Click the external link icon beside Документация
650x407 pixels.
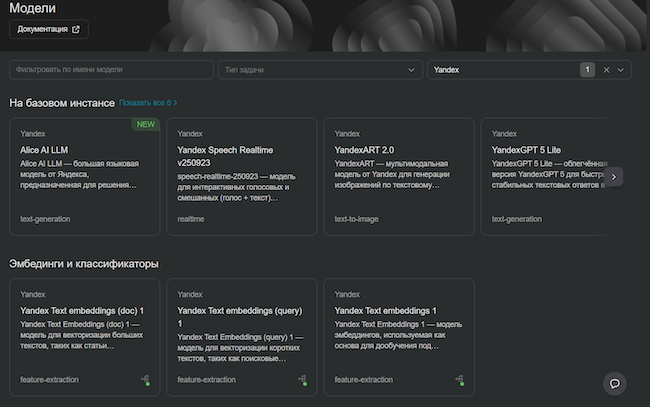(x=76, y=29)
